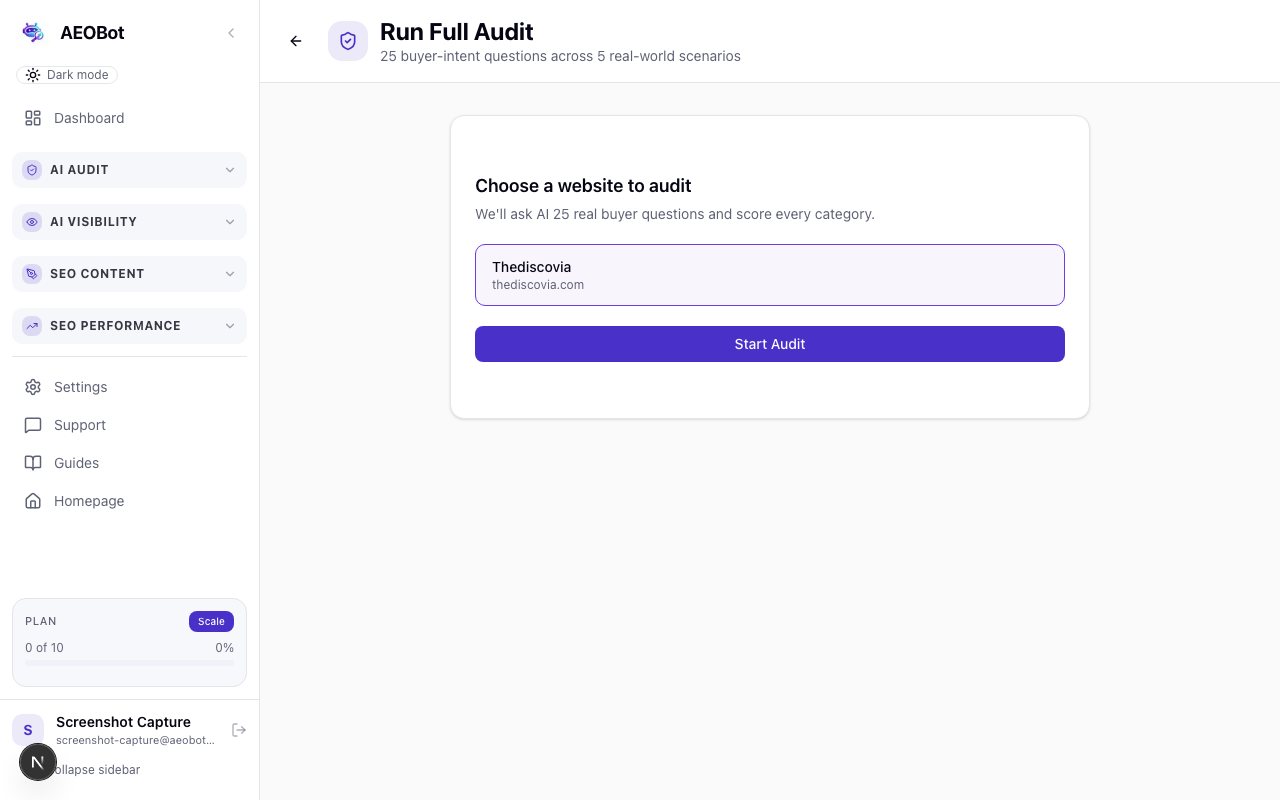The image size is (1280, 800).
Task: Open the Guides menu item
Action: click(x=129, y=463)
